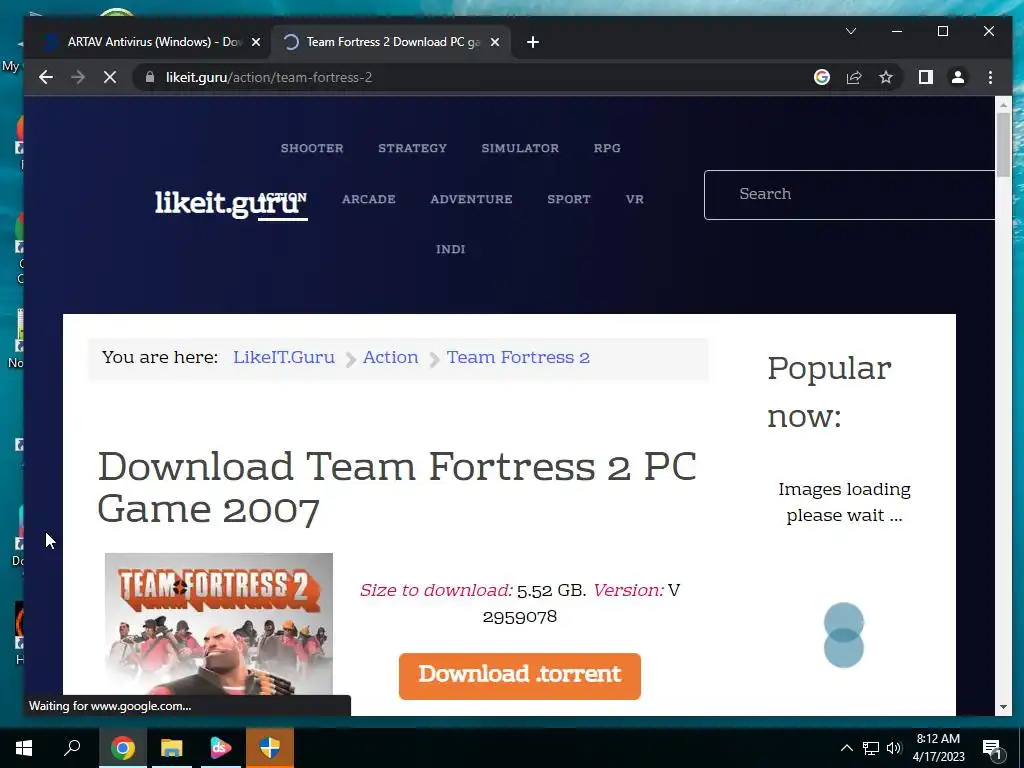
Task: Click the scrollbar up arrow
Action: 1003,104
